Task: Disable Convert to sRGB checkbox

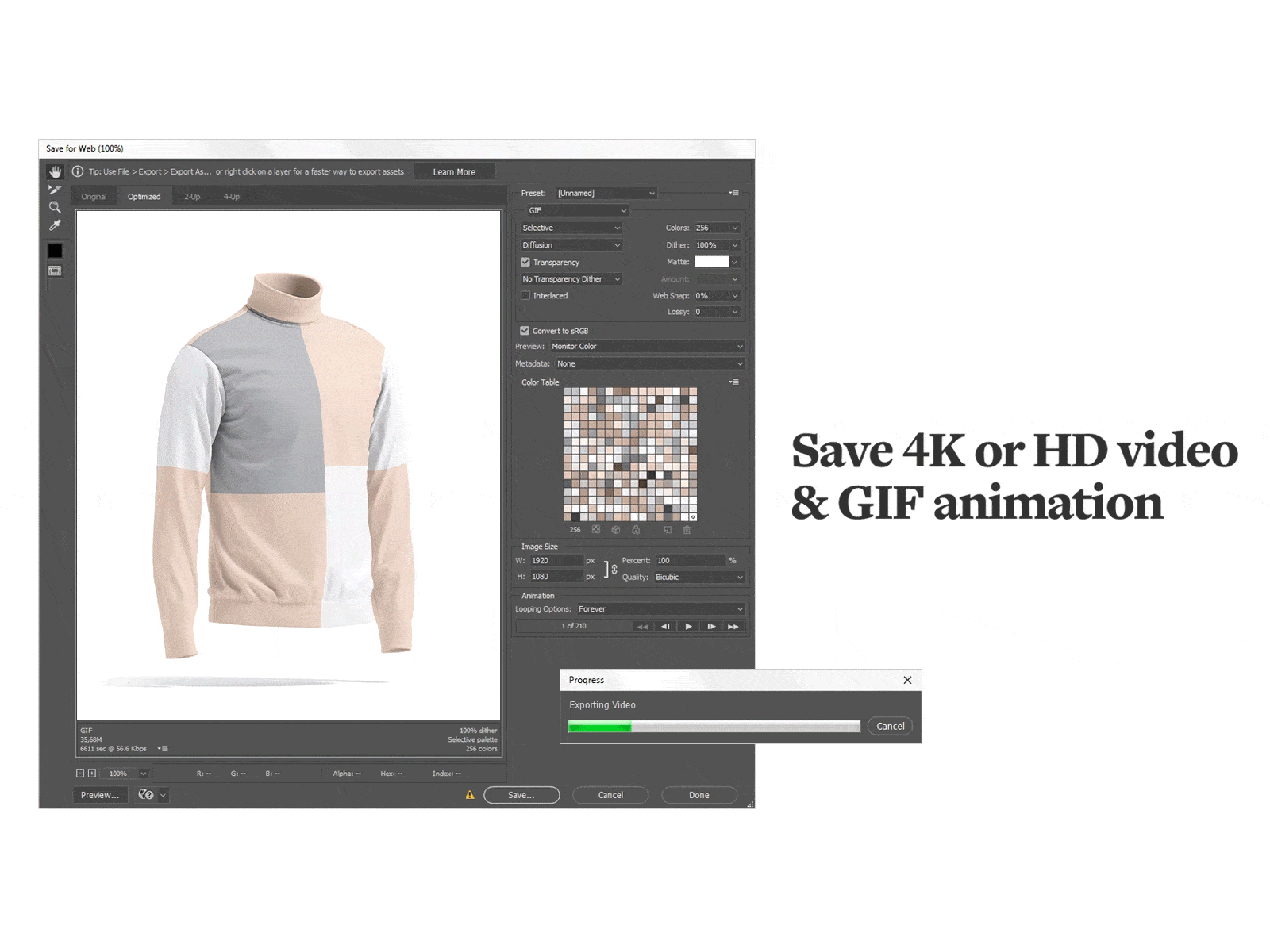Action: pos(525,331)
